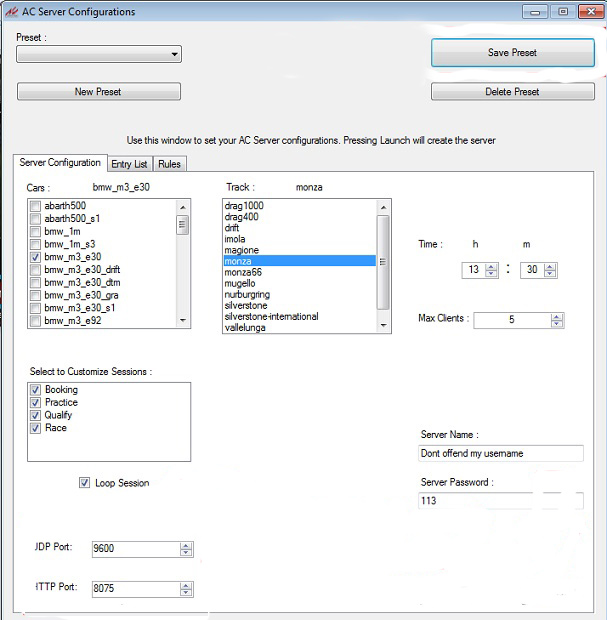607x620 pixels.
Task: Increase the hour value with up arrow
Action: (x=491, y=266)
